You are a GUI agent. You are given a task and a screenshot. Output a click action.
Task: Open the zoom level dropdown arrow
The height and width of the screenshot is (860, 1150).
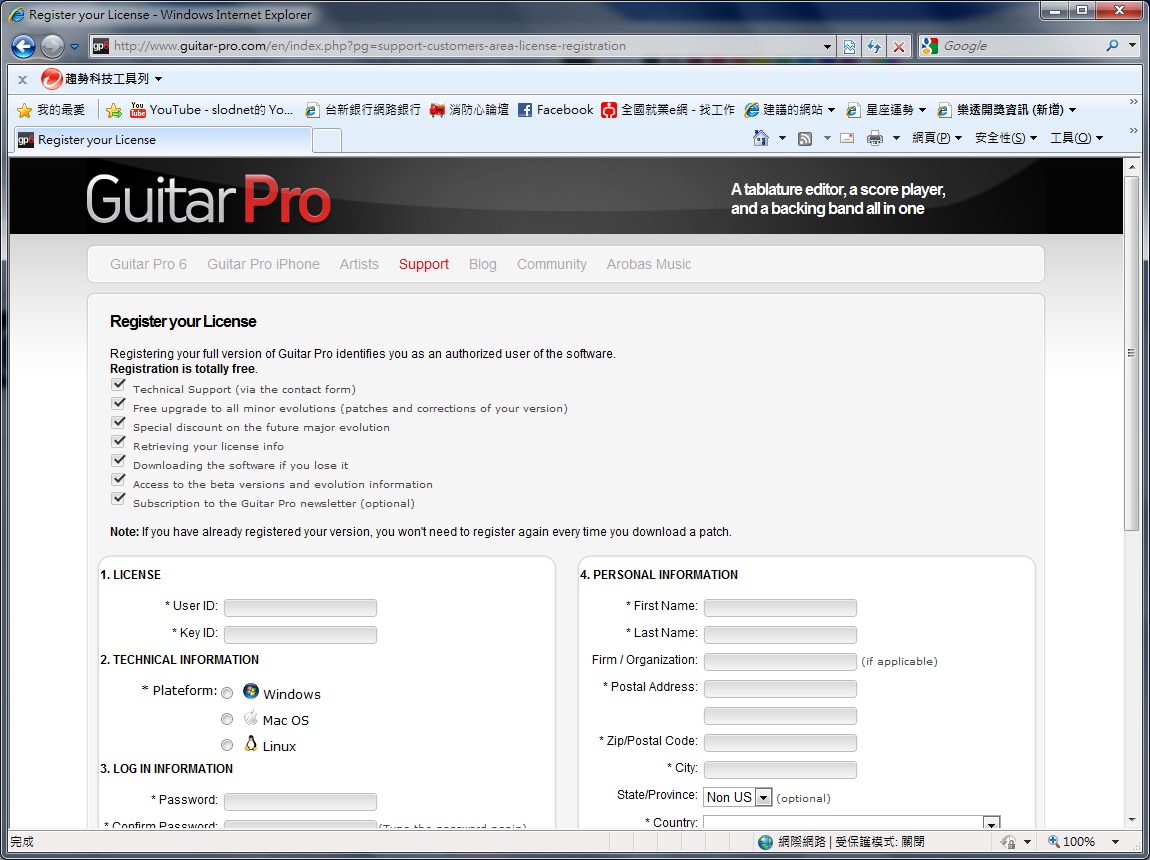point(1116,842)
